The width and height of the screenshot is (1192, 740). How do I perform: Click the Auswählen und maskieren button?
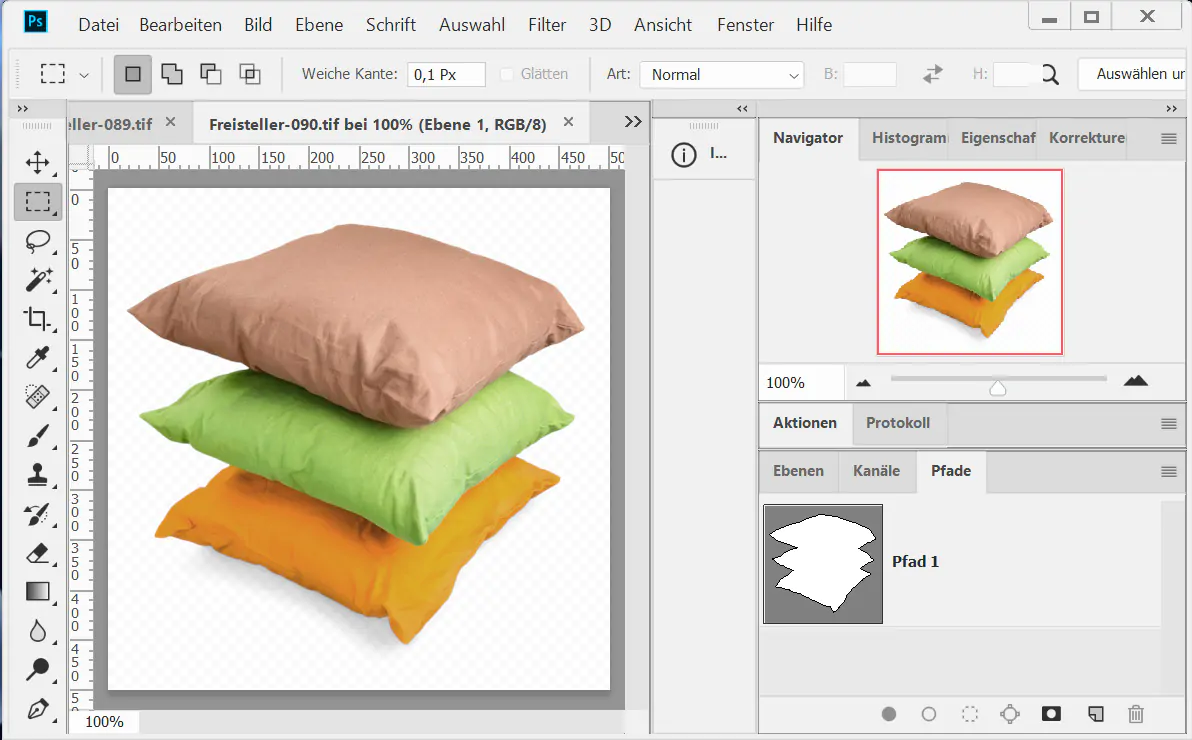[1133, 74]
